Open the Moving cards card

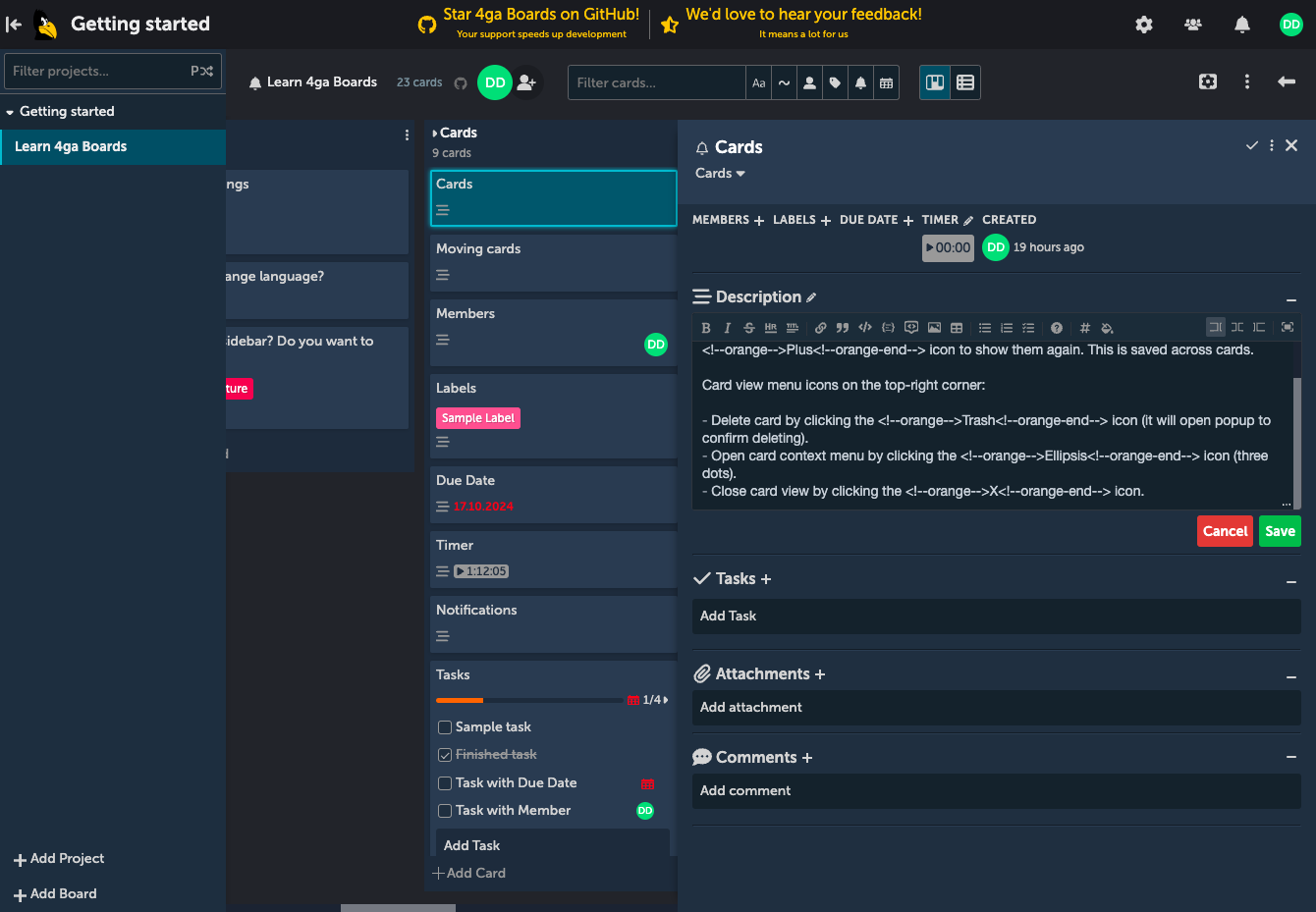pos(553,262)
